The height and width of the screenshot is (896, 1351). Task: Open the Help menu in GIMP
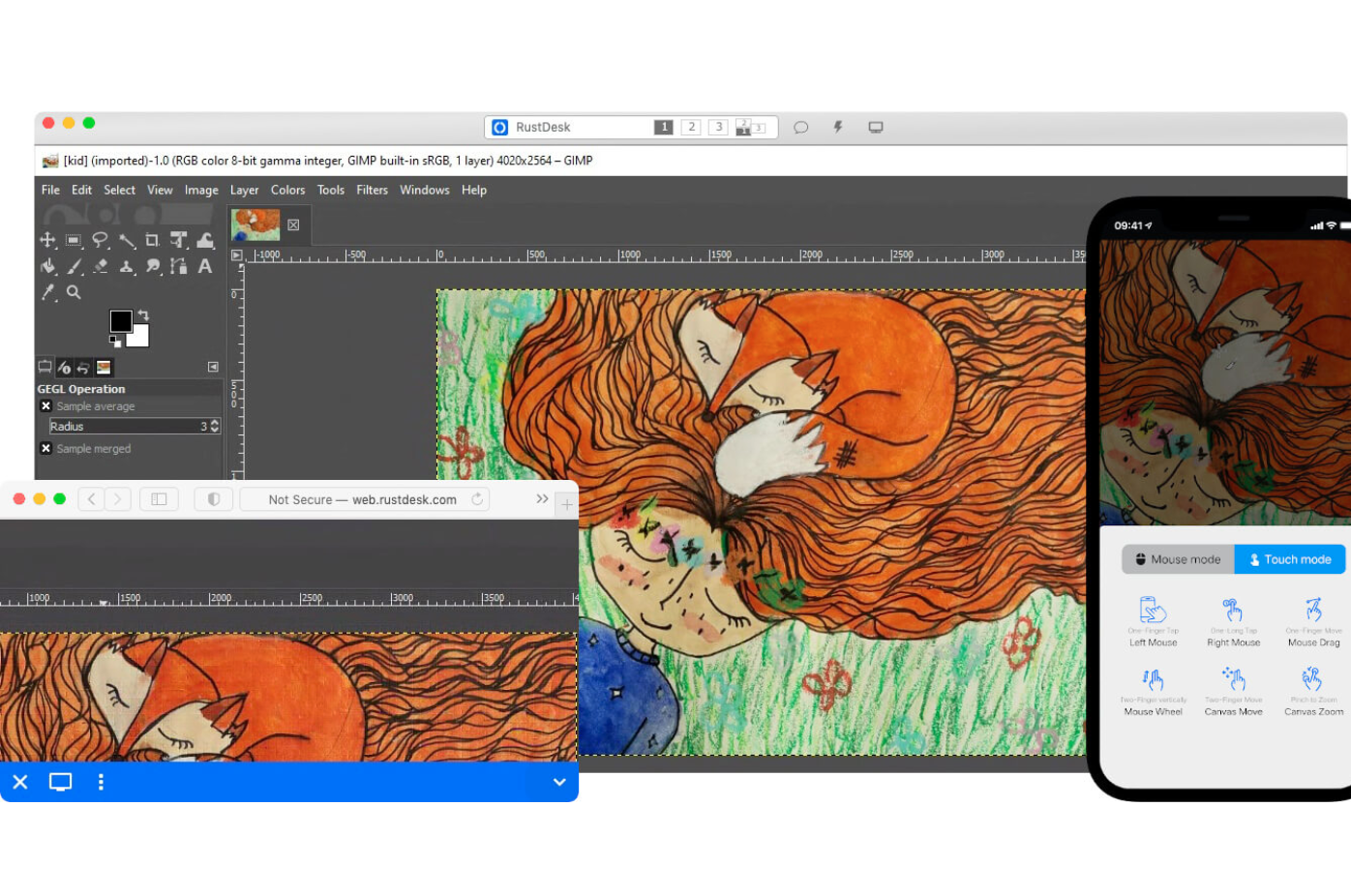click(x=474, y=191)
